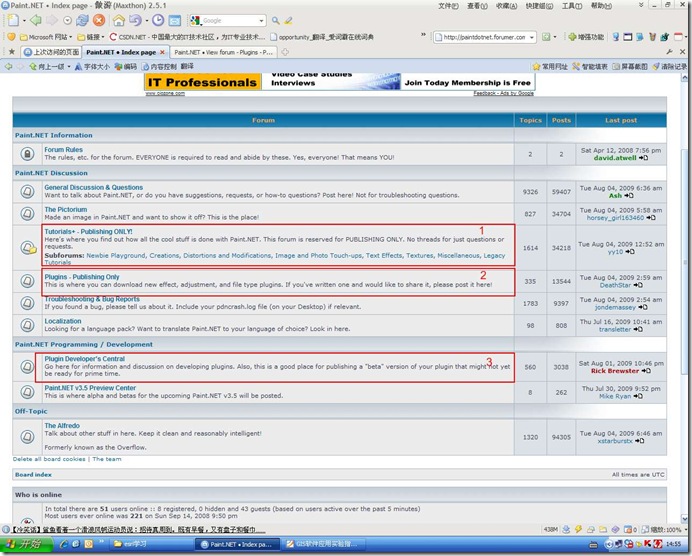The image size is (692, 556).
Task: Click the green Back arrow in browser toolbar
Action: pyautogui.click(x=35, y=20)
